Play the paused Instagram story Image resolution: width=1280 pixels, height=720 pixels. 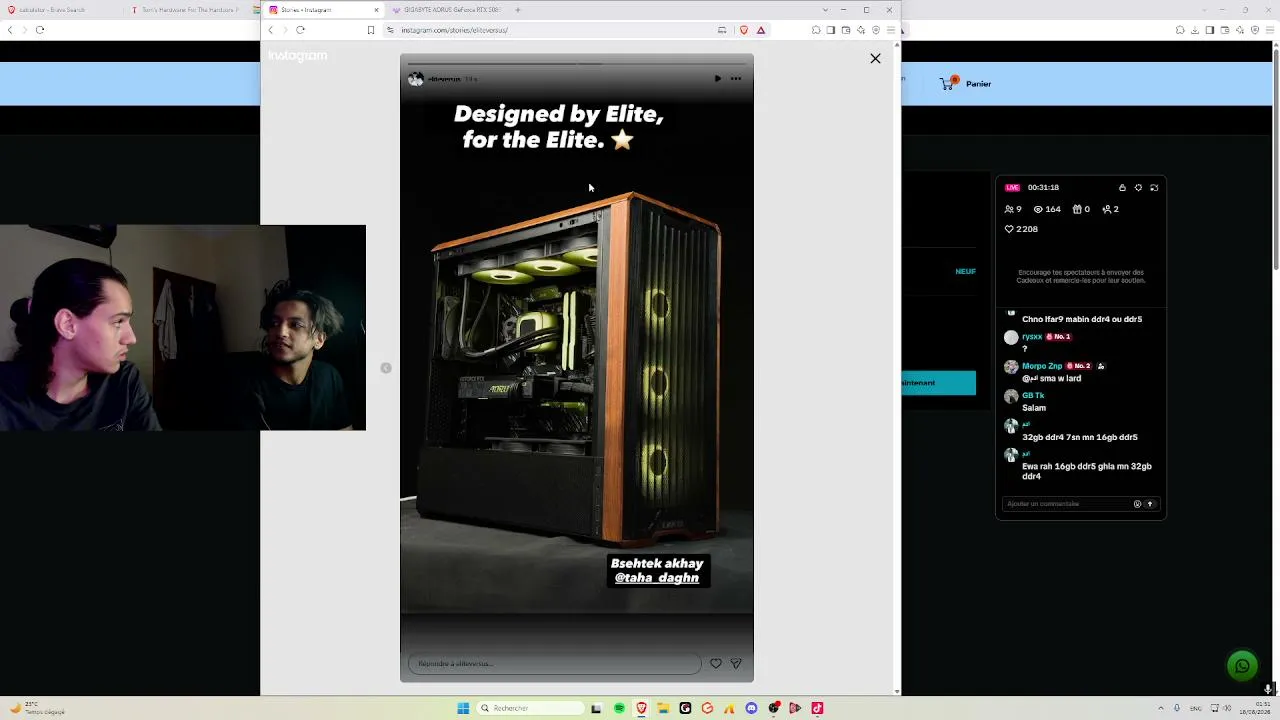(x=717, y=79)
